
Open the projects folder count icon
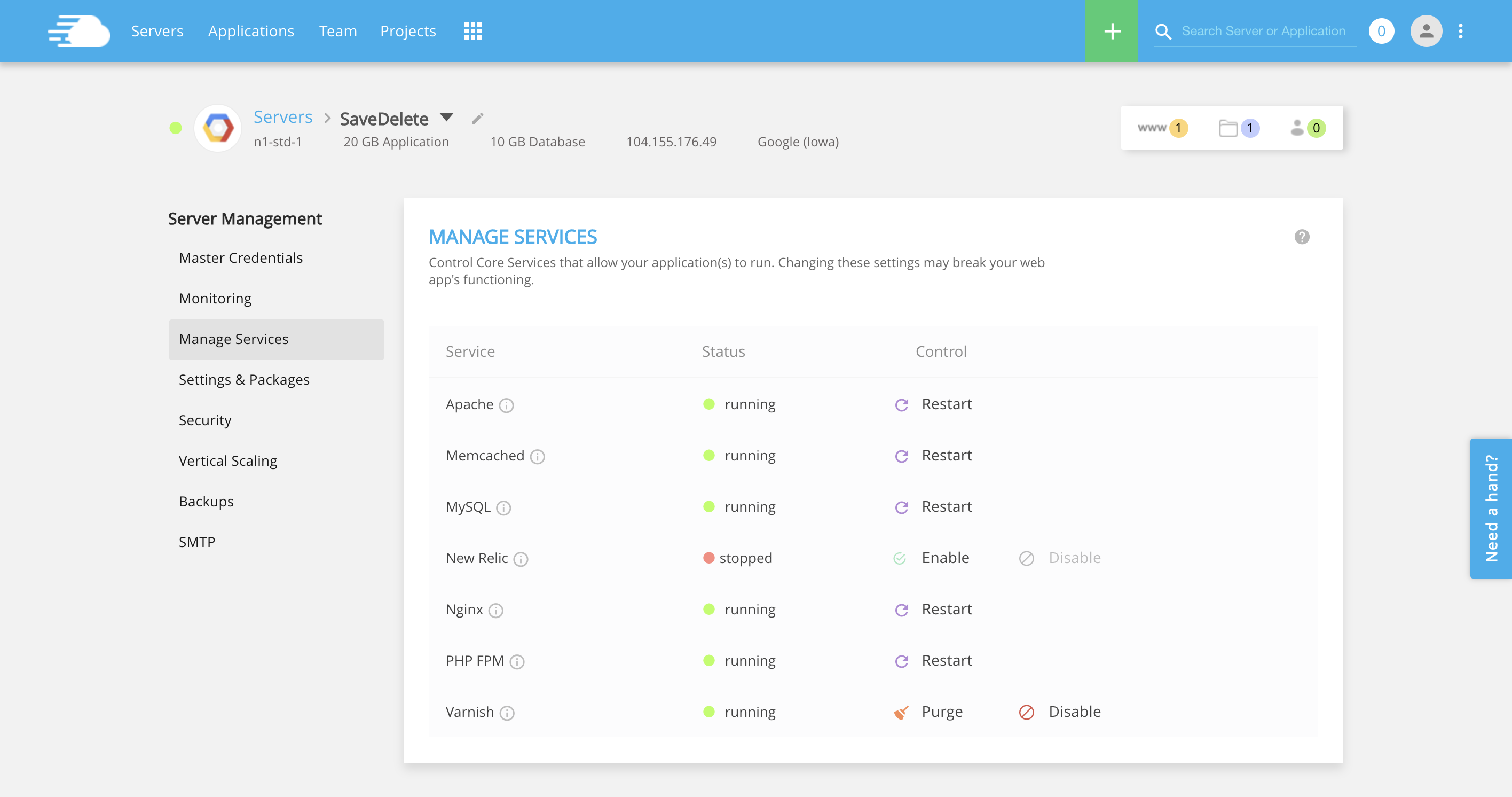click(x=1239, y=128)
